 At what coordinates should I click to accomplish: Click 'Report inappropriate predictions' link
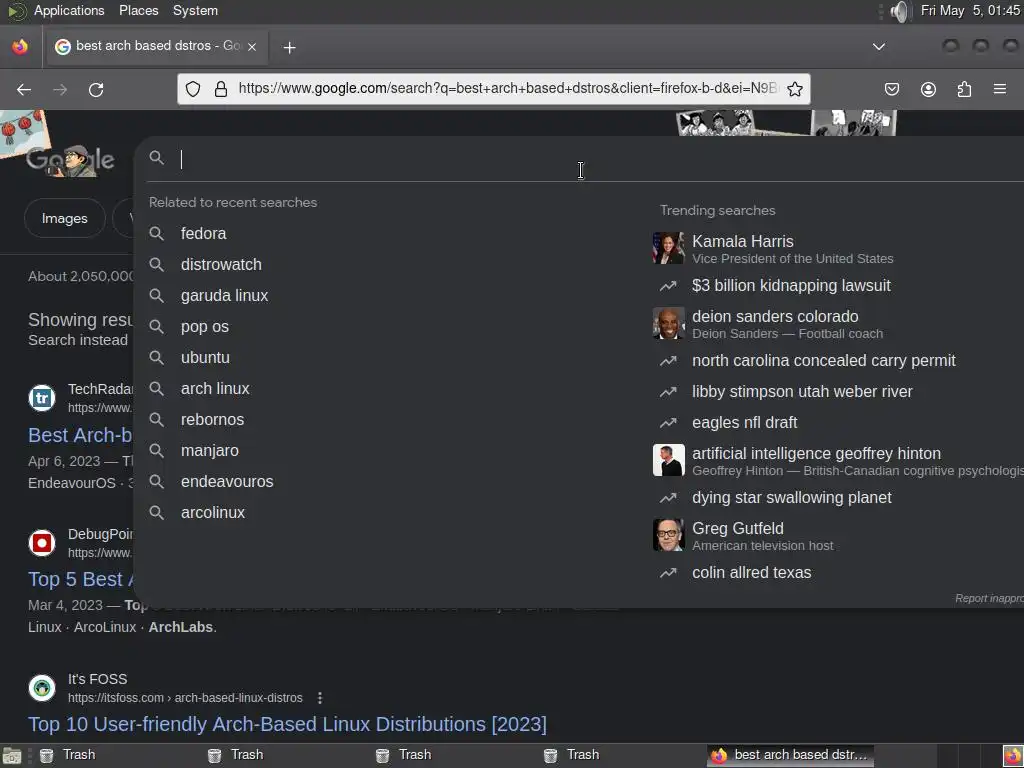point(989,598)
